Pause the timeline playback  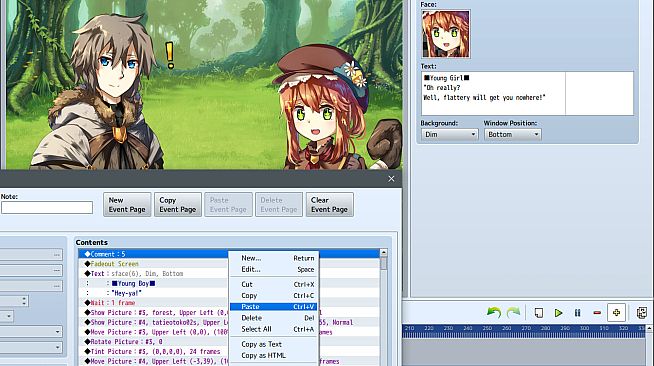click(x=577, y=313)
